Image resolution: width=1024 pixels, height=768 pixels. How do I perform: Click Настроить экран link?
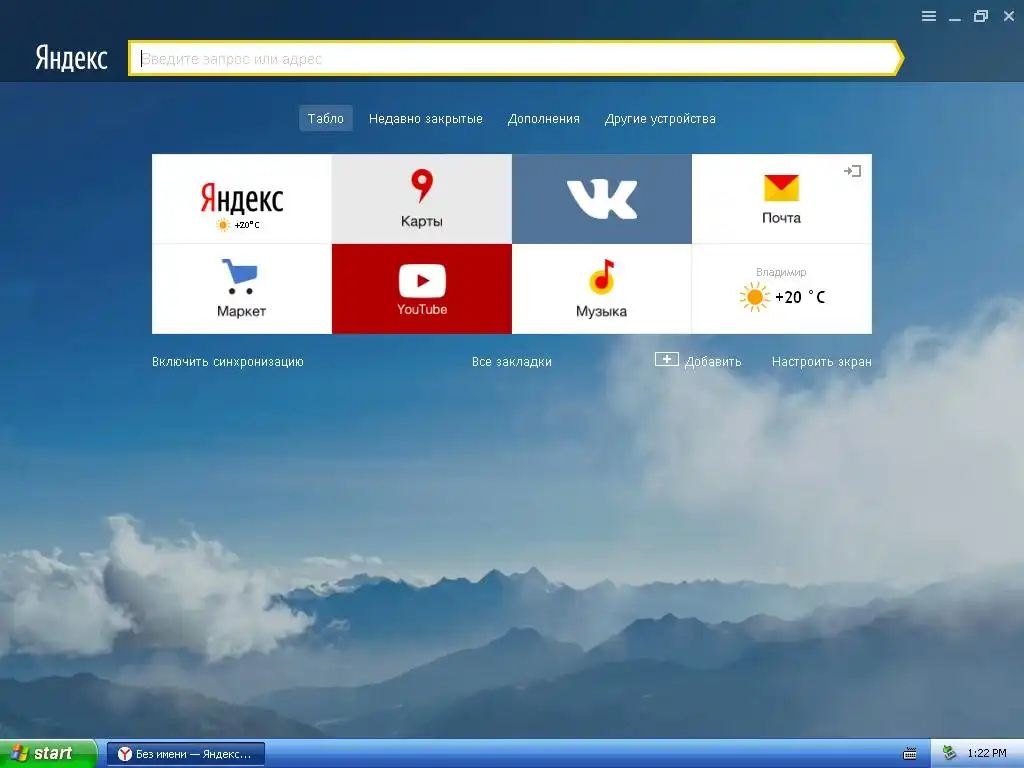point(822,361)
